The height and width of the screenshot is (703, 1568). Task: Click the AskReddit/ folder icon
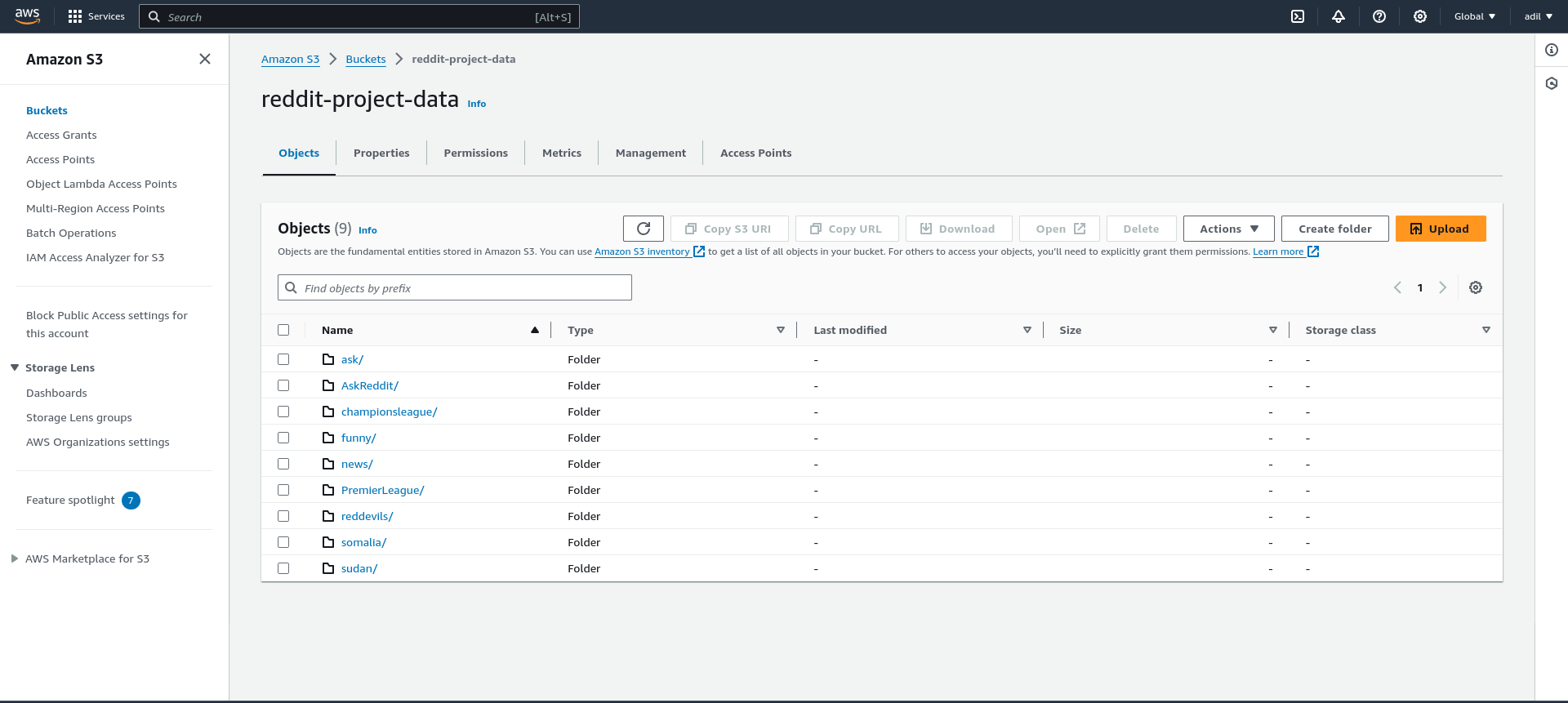tap(328, 385)
